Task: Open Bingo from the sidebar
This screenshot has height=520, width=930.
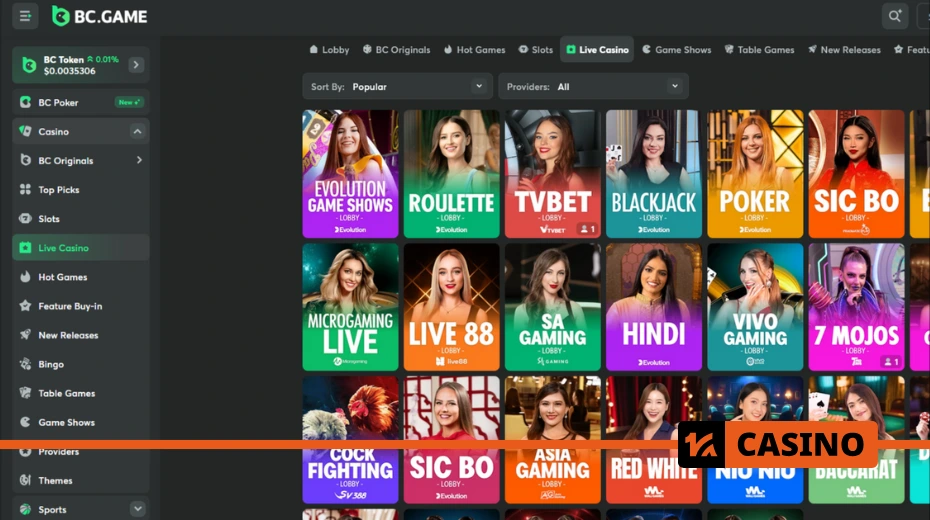Action: 81,364
